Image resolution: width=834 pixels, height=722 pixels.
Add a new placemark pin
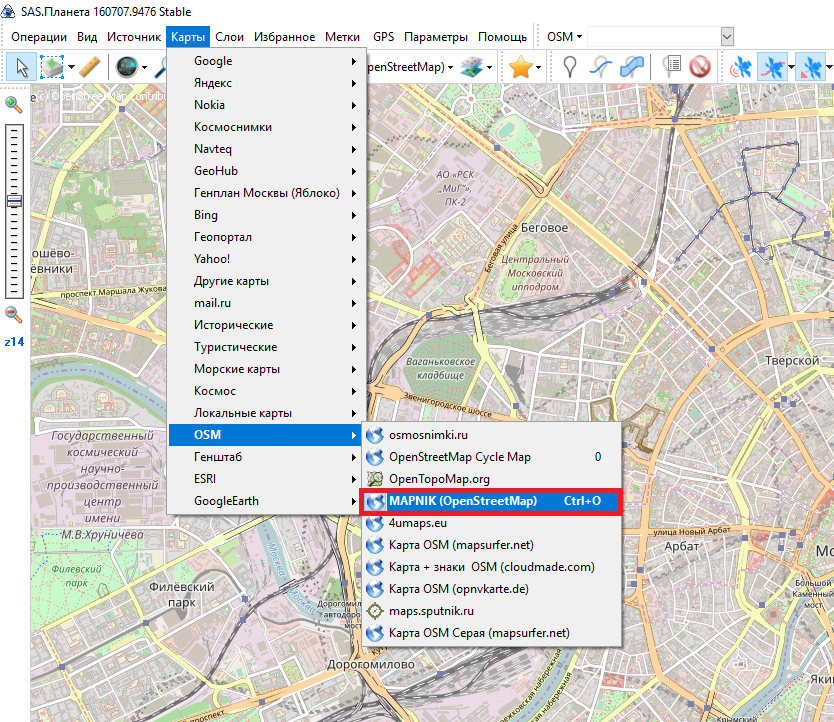click(570, 67)
